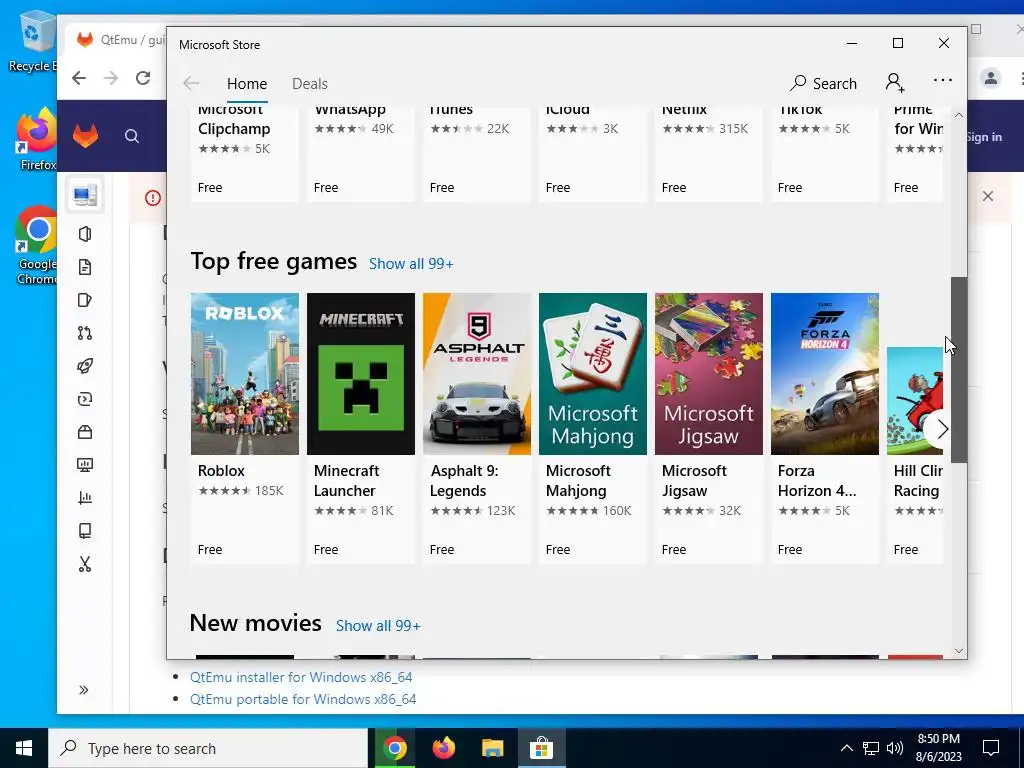Select the iCloud card with 3K ratings
Viewport: 1024px width, 768px height.
pyautogui.click(x=593, y=154)
